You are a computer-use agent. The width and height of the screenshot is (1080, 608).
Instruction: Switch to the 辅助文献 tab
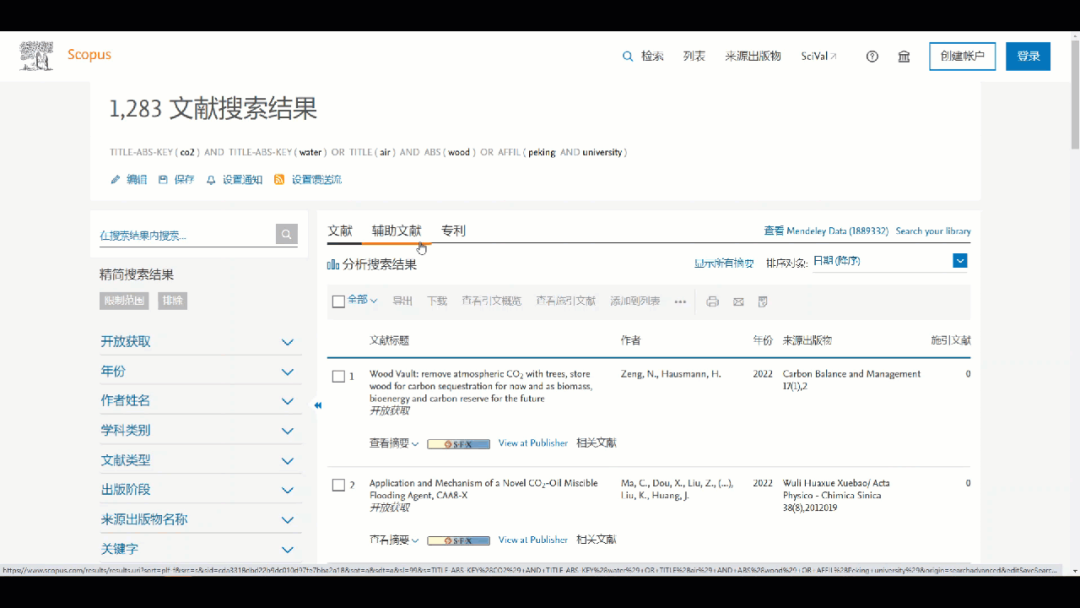point(396,231)
